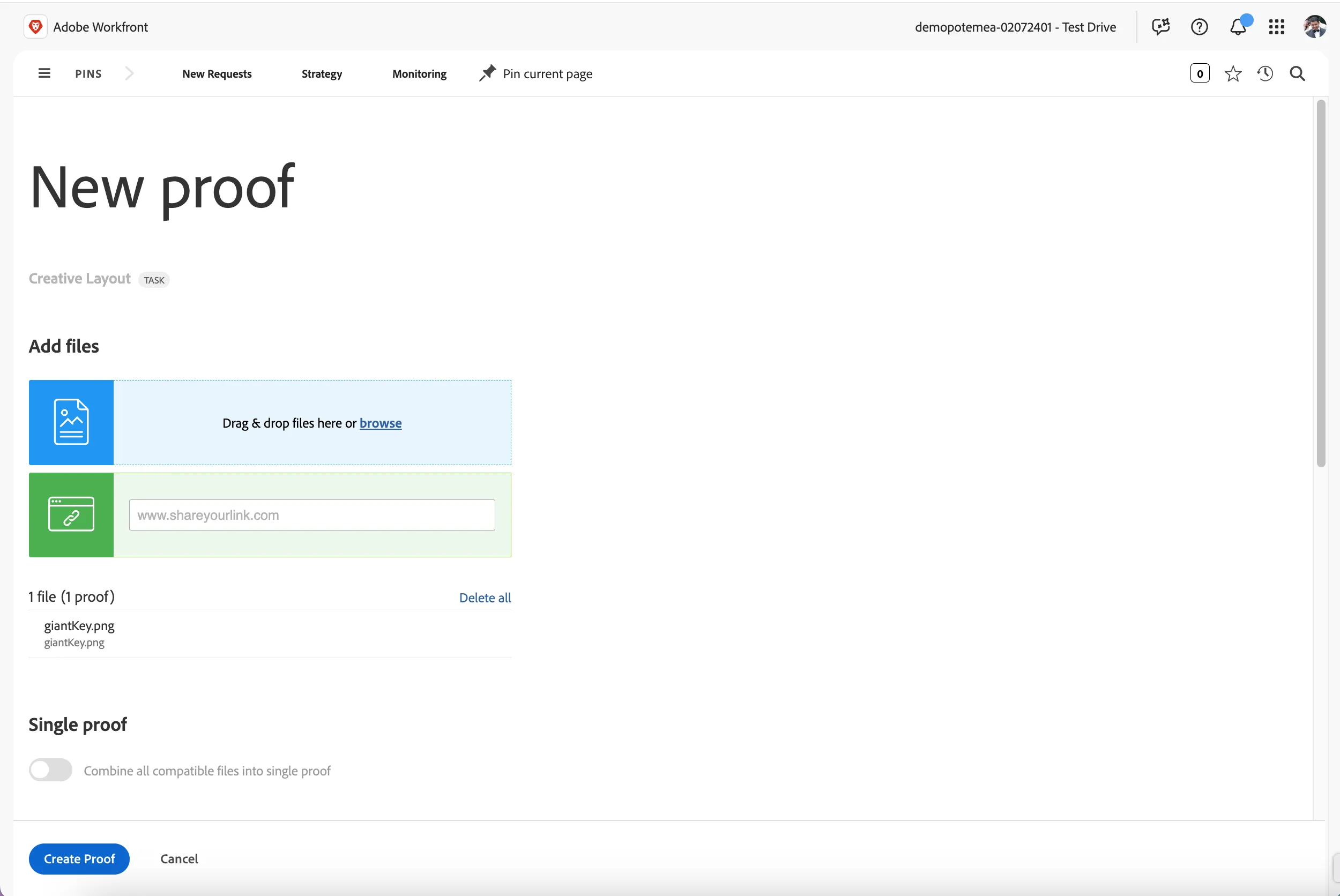
Task: Focus the www.shareyourlink.com URL field
Action: 312,515
